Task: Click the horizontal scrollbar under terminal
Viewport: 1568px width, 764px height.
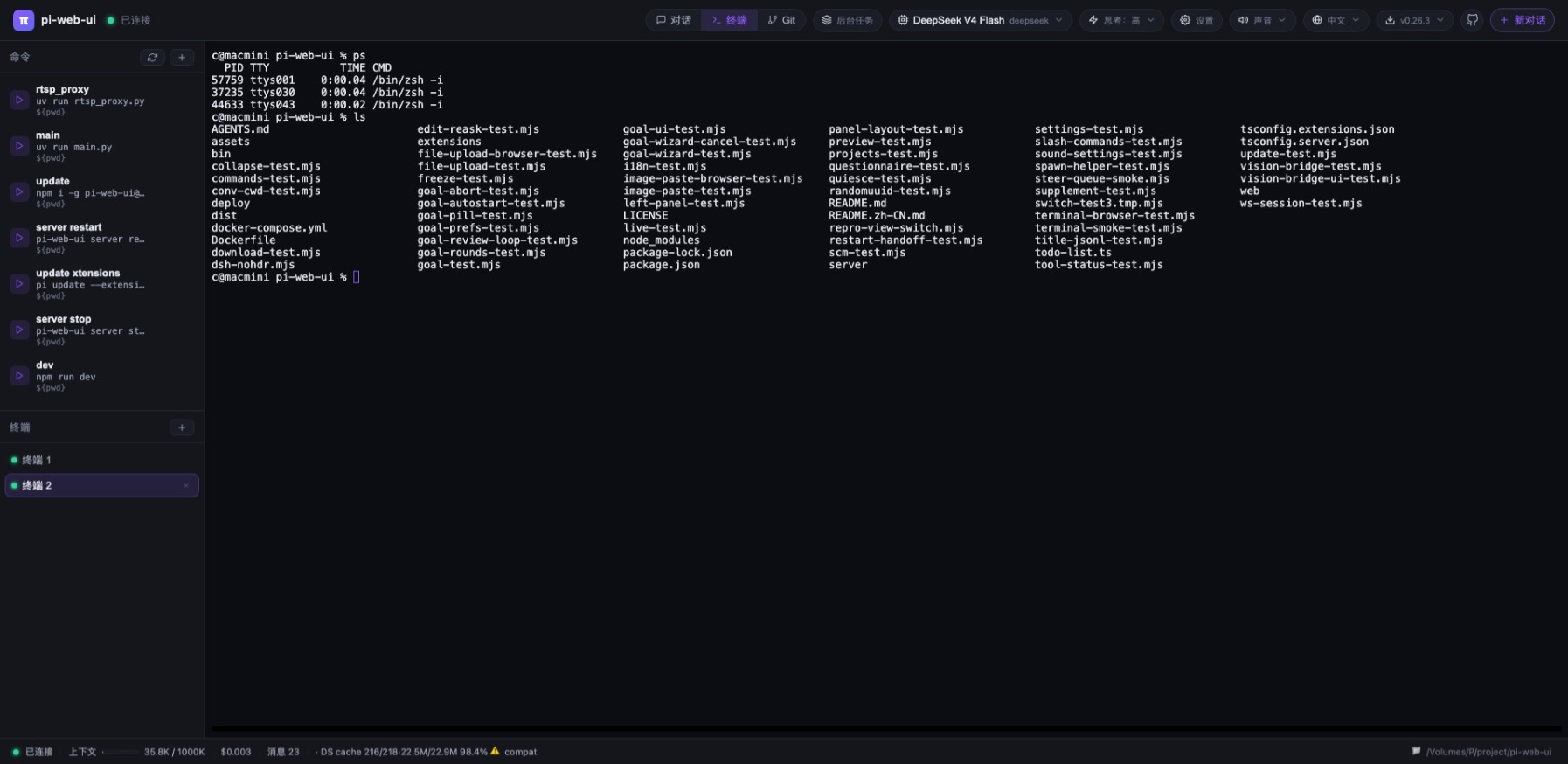Action: (885, 728)
